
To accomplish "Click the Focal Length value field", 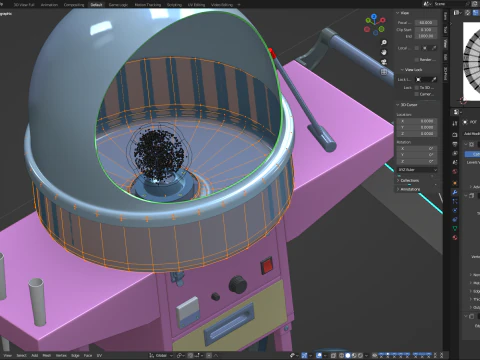I will (426, 23).
